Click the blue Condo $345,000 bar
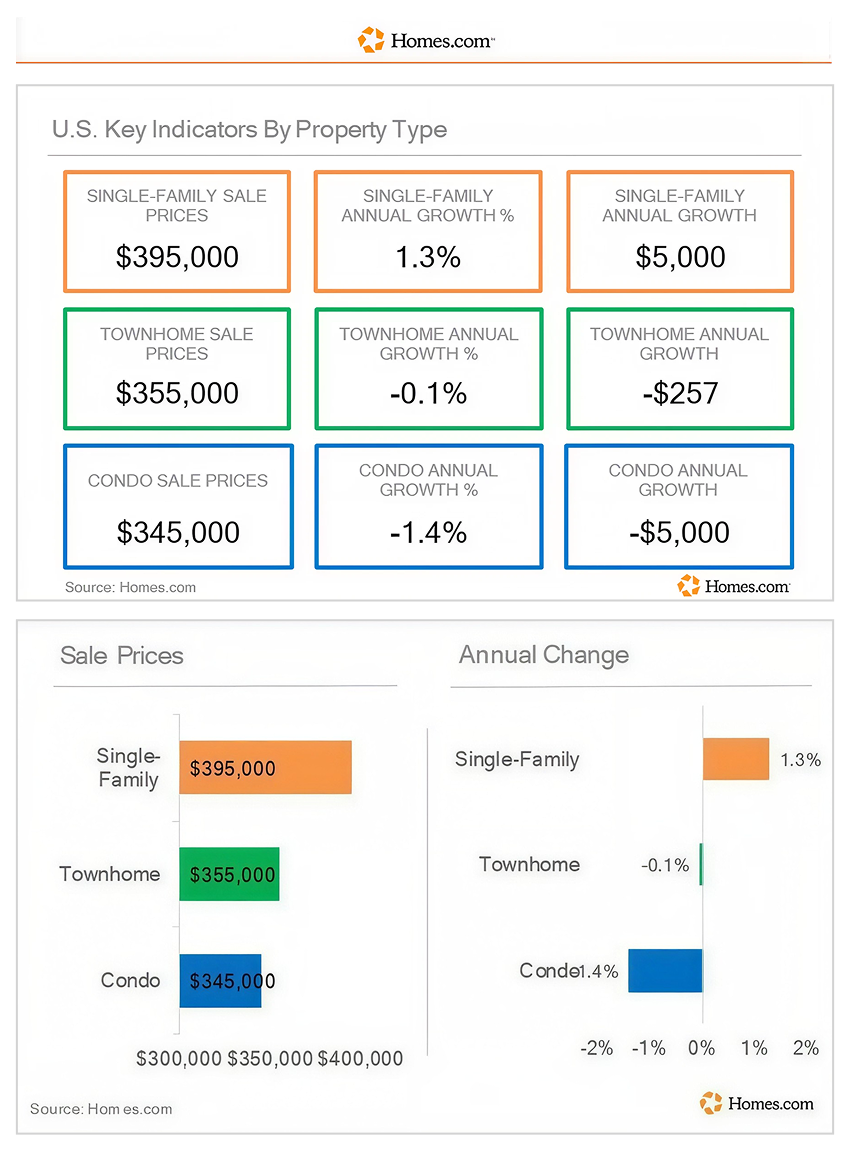The height and width of the screenshot is (1154, 850). (x=221, y=981)
